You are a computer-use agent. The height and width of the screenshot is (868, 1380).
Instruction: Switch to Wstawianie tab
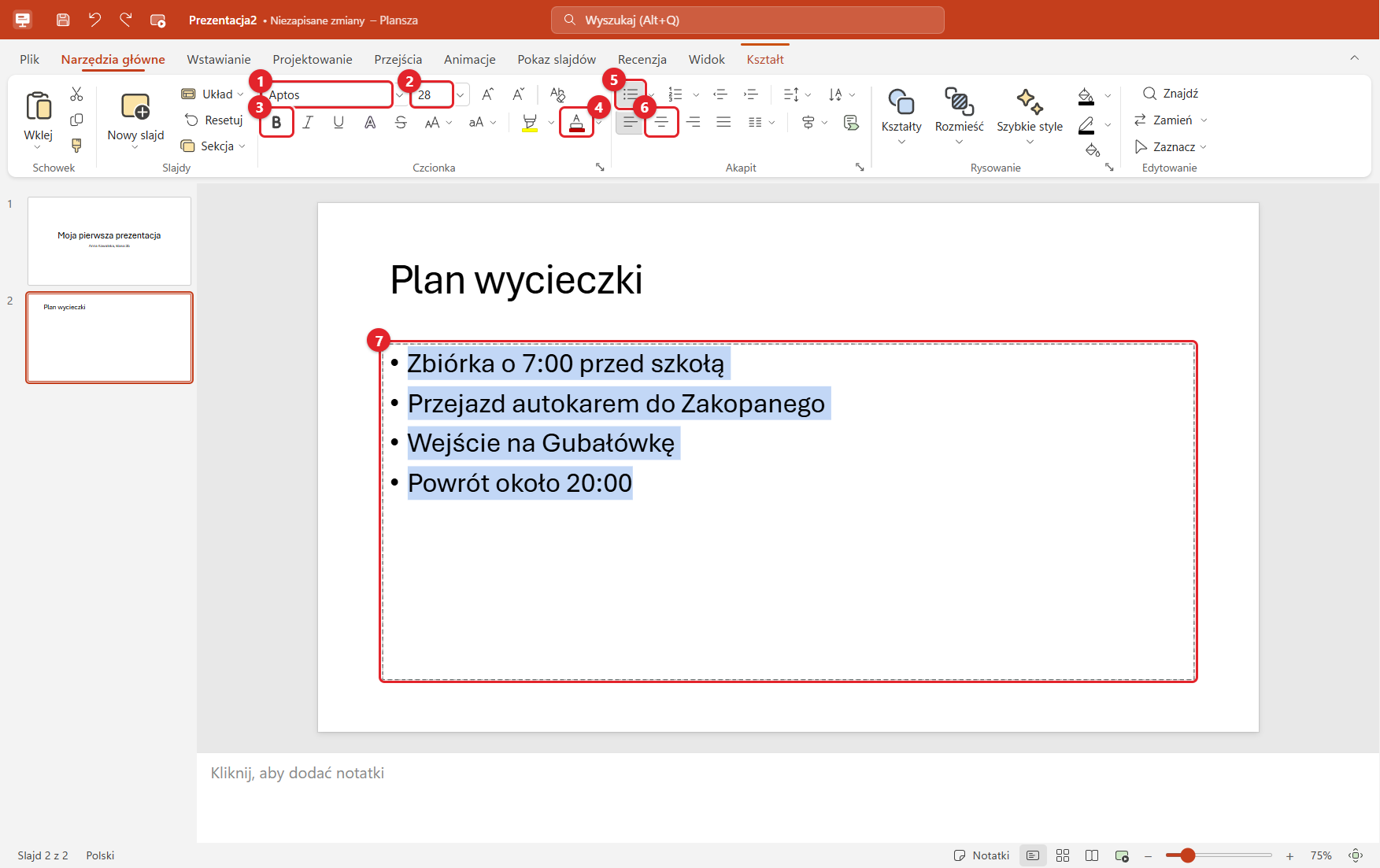[x=219, y=59]
